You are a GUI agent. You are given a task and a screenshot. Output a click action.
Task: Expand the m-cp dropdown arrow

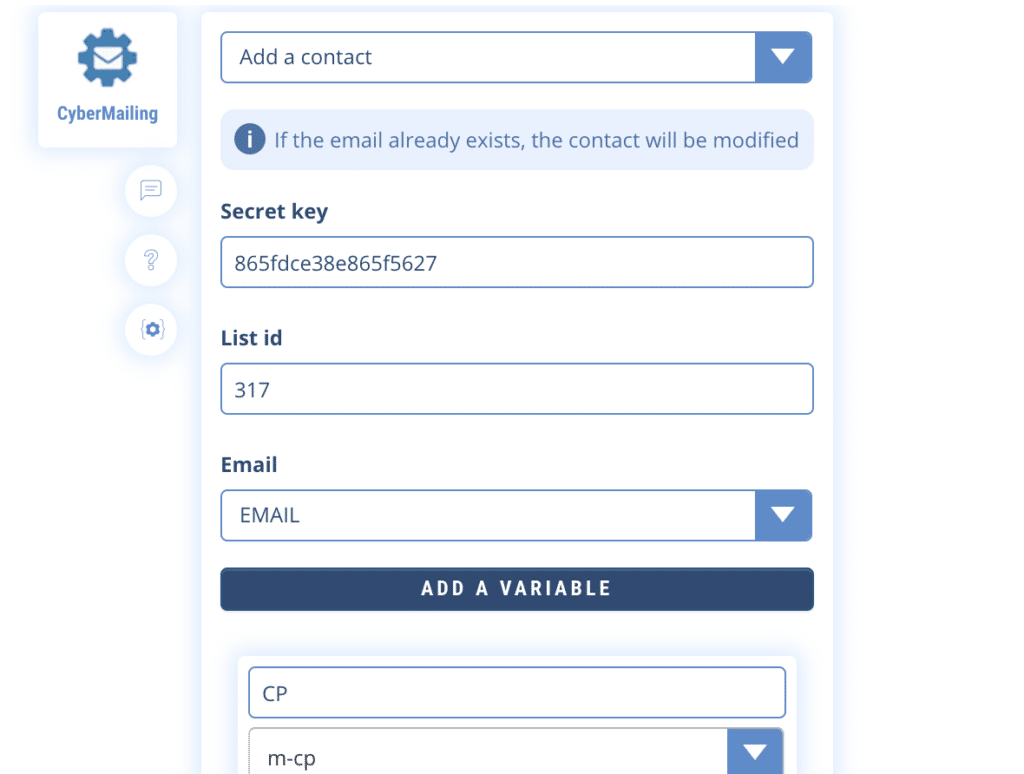pyautogui.click(x=755, y=752)
